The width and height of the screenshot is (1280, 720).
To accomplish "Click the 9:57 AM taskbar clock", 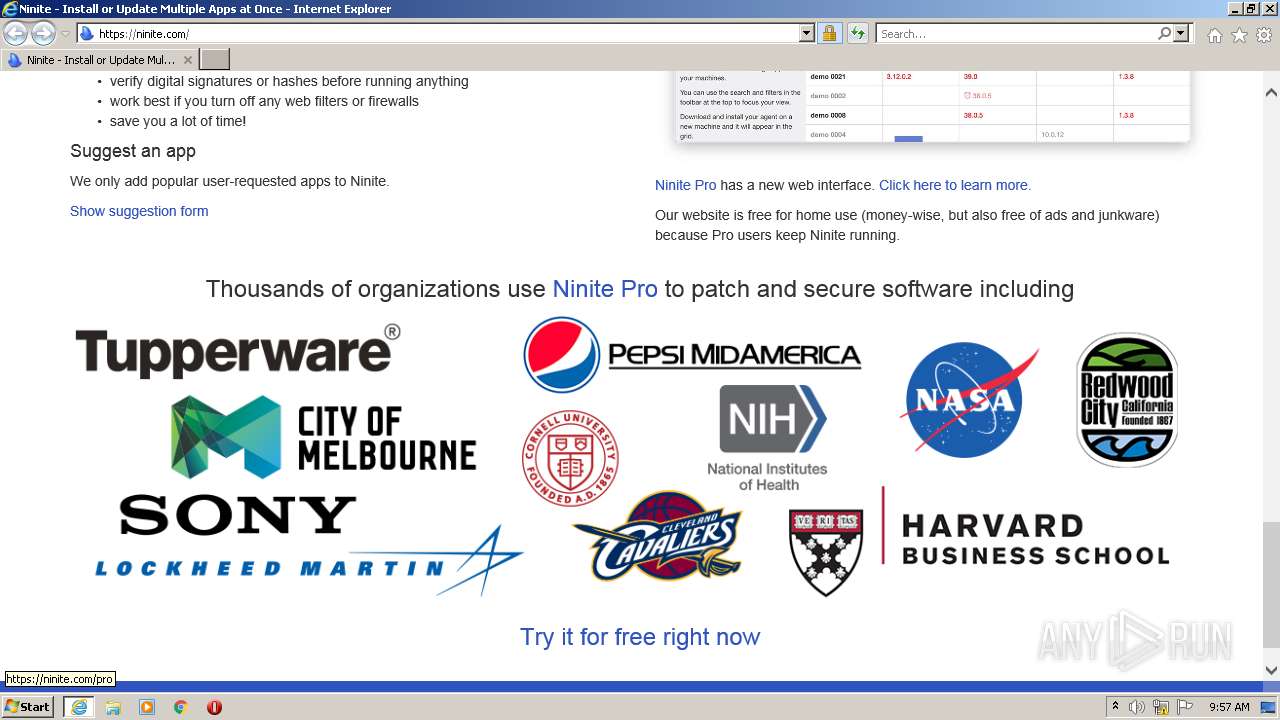I will point(1229,707).
